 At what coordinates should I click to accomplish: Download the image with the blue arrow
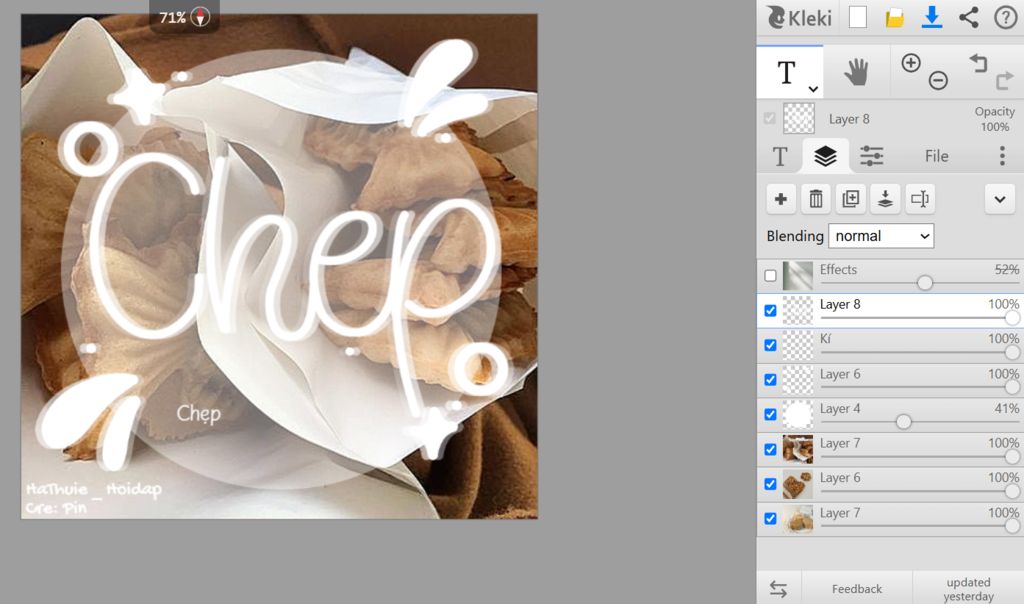point(932,18)
